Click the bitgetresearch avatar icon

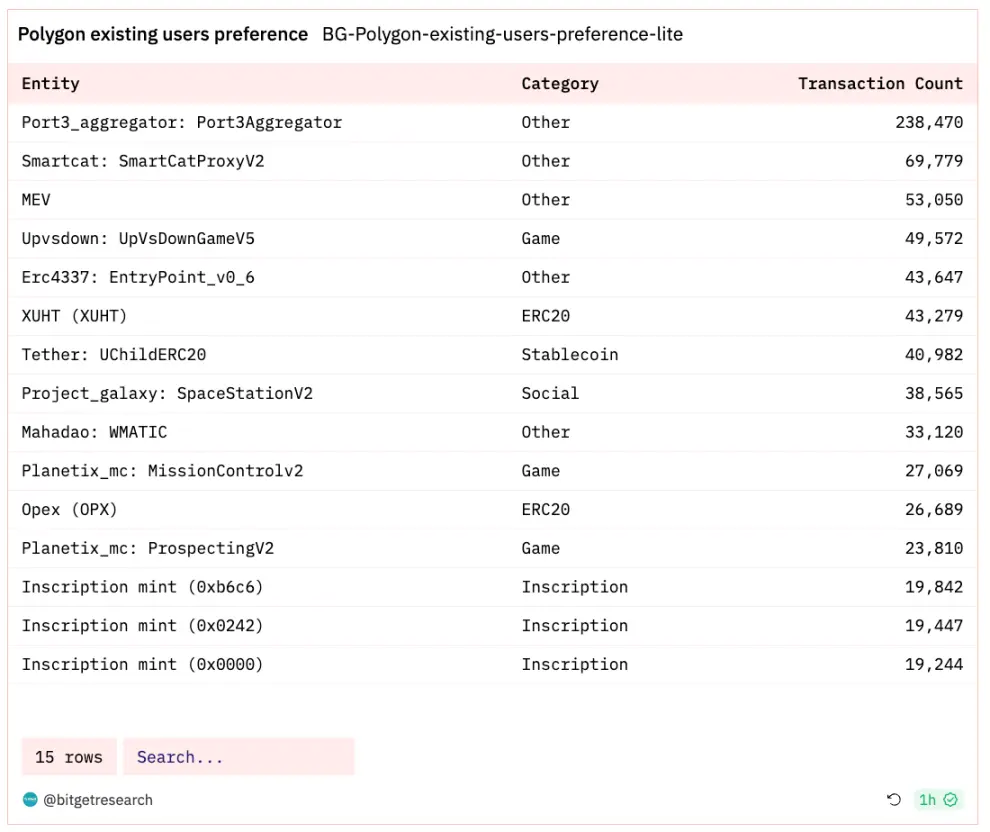click(x=30, y=800)
